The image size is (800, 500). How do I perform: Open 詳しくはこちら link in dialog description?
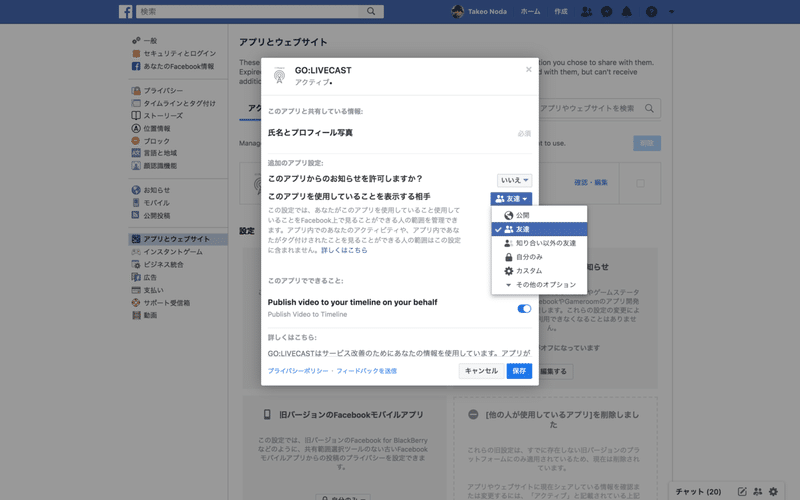click(x=344, y=250)
